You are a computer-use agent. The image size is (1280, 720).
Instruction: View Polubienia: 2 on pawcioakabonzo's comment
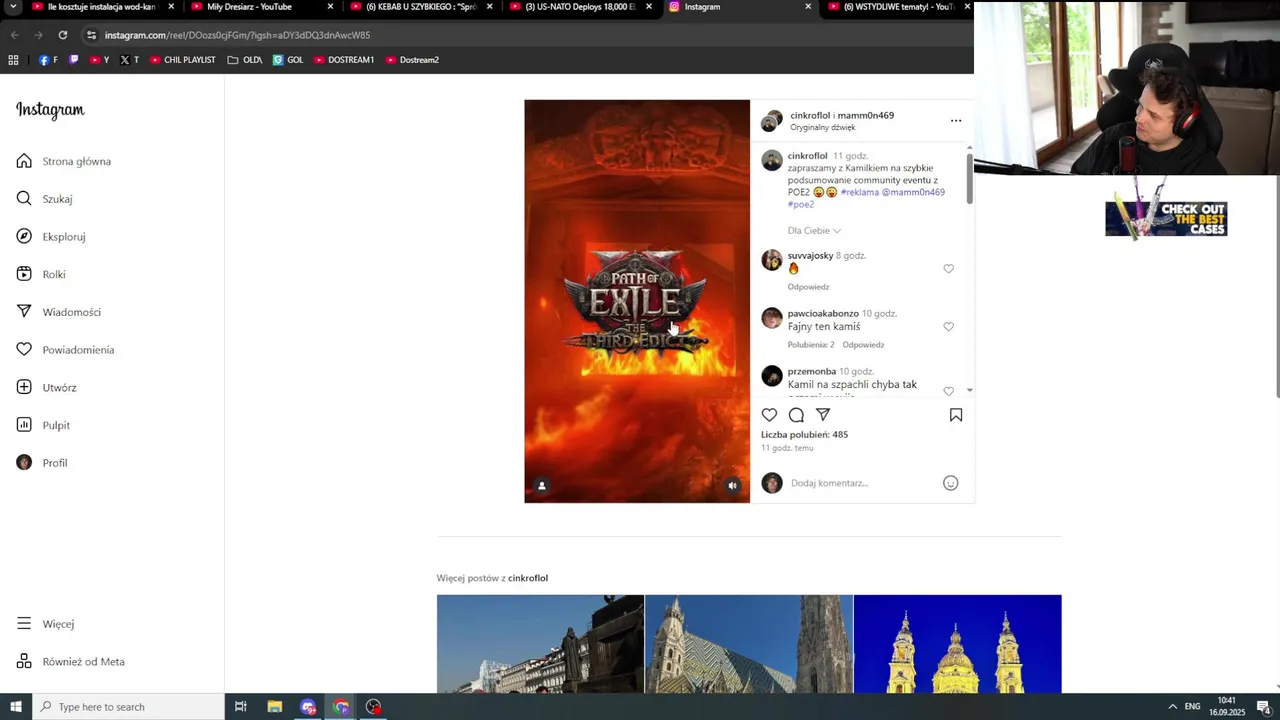pos(811,345)
